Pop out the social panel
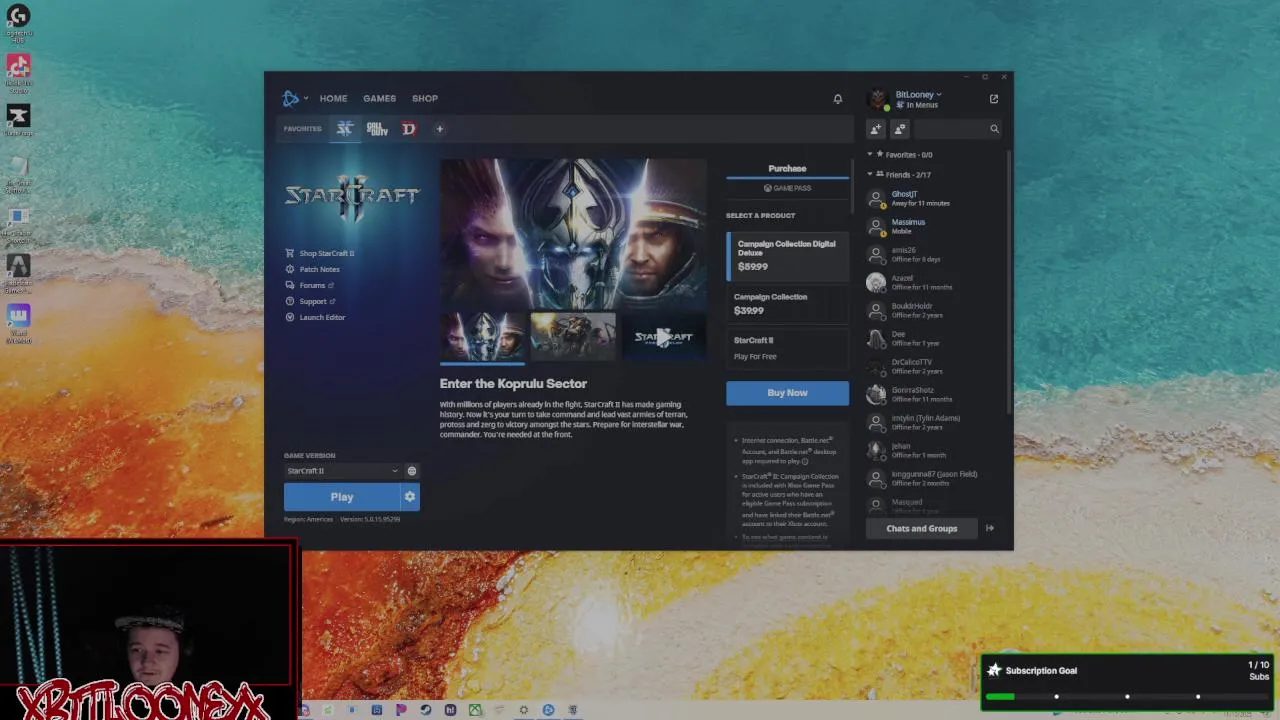Viewport: 1280px width, 720px height. point(994,99)
